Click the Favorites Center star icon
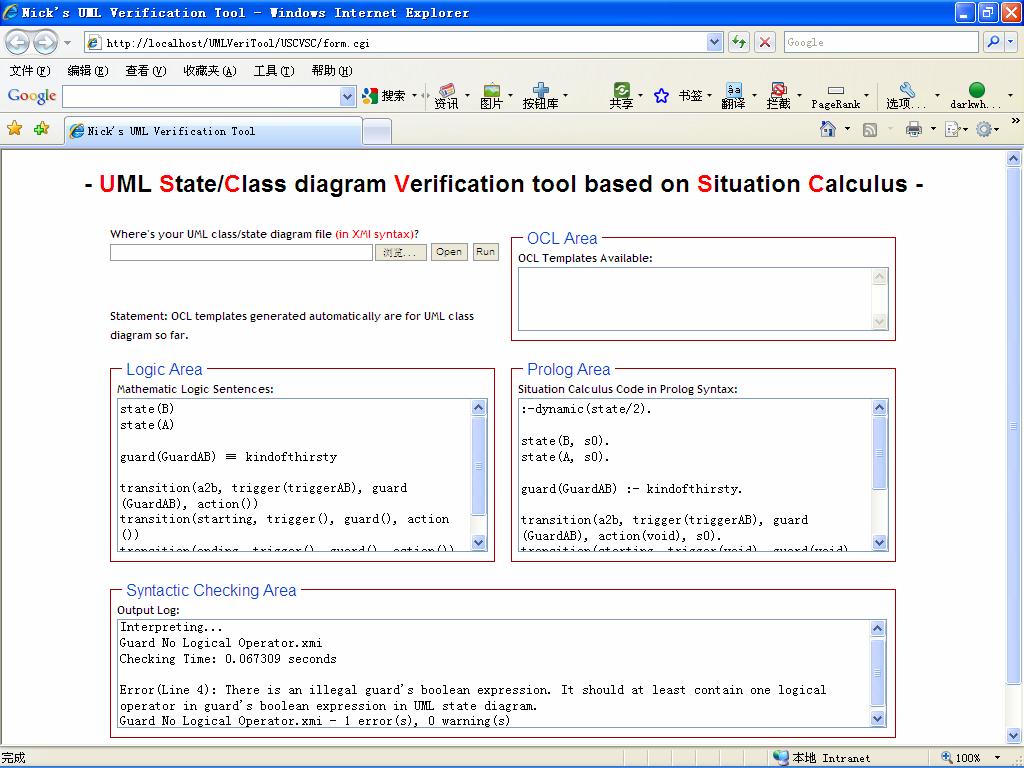This screenshot has height=768, width=1024. [x=14, y=129]
